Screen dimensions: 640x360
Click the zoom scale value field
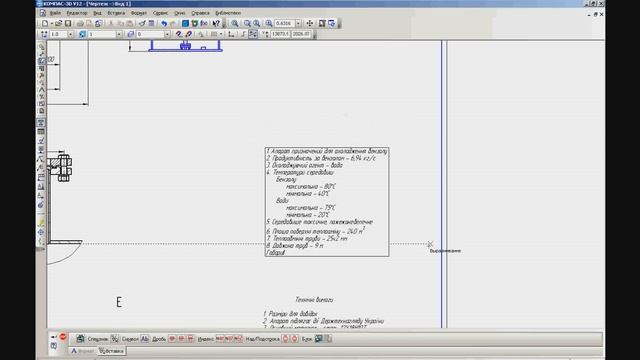point(284,24)
